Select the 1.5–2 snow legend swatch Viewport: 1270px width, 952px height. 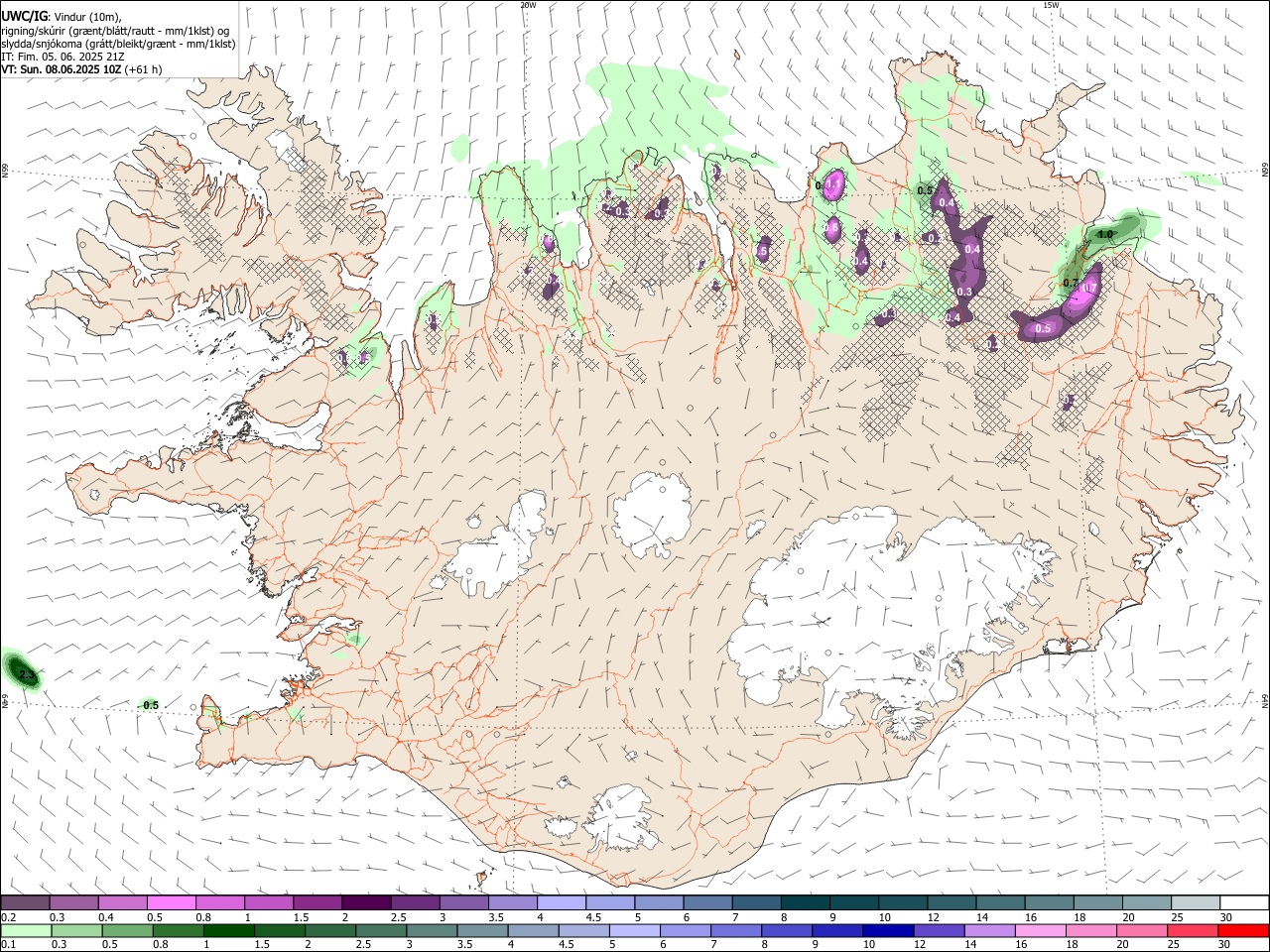tap(317, 903)
